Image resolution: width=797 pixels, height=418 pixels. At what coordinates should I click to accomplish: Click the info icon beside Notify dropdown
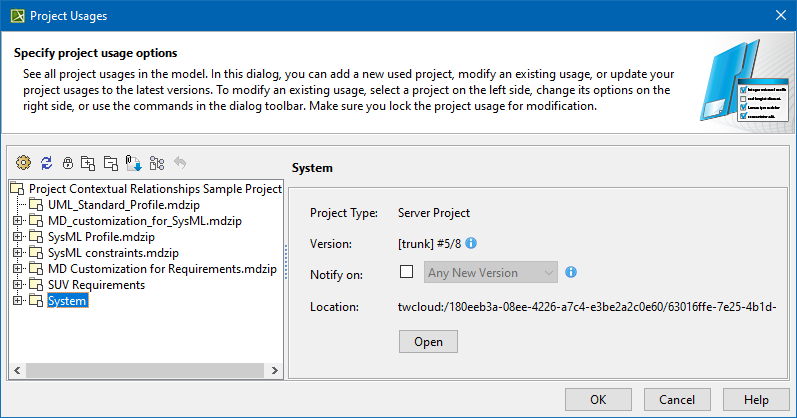[571, 272]
